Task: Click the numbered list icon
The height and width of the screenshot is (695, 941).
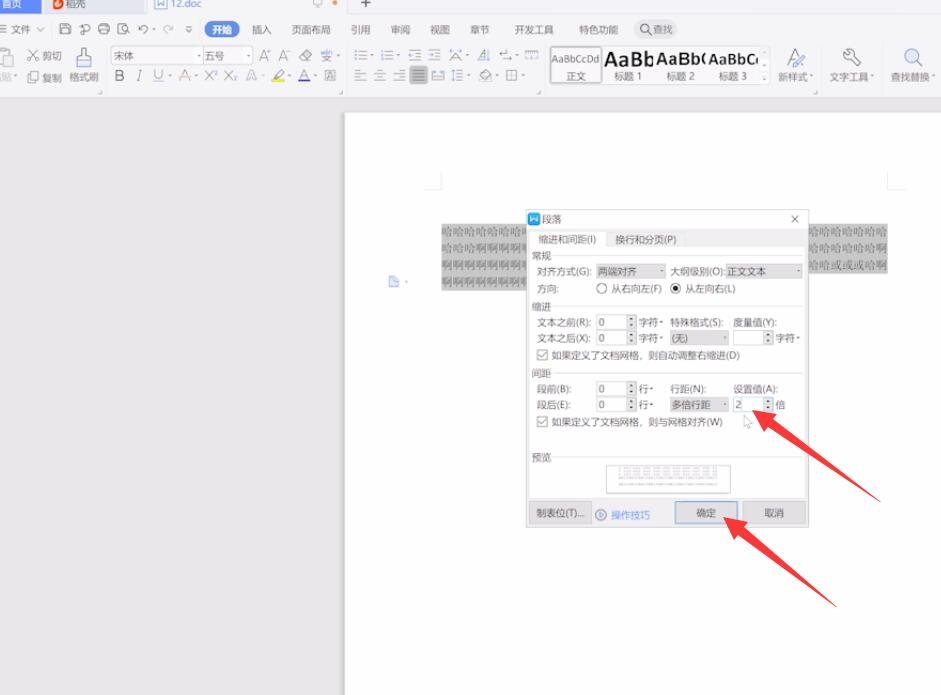Action: pyautogui.click(x=386, y=56)
